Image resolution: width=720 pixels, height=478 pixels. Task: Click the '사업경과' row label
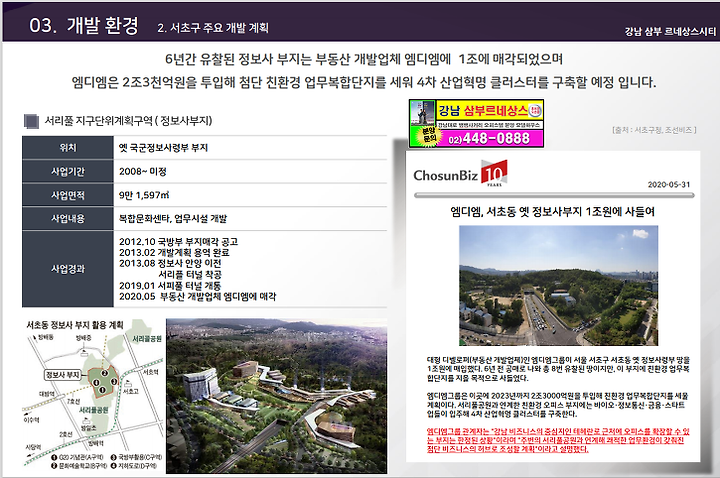[x=68, y=269]
